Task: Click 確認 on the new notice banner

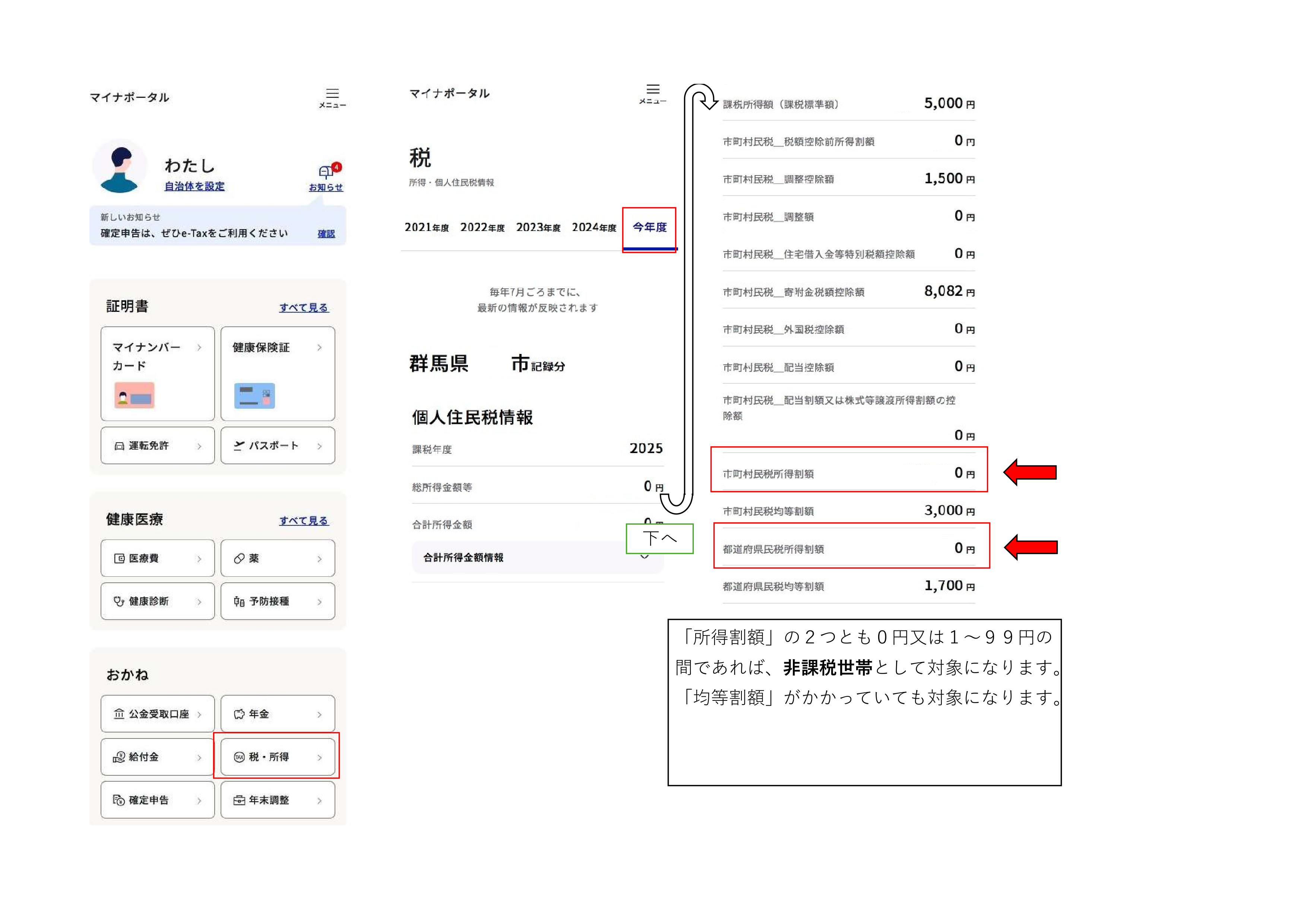Action: 326,233
